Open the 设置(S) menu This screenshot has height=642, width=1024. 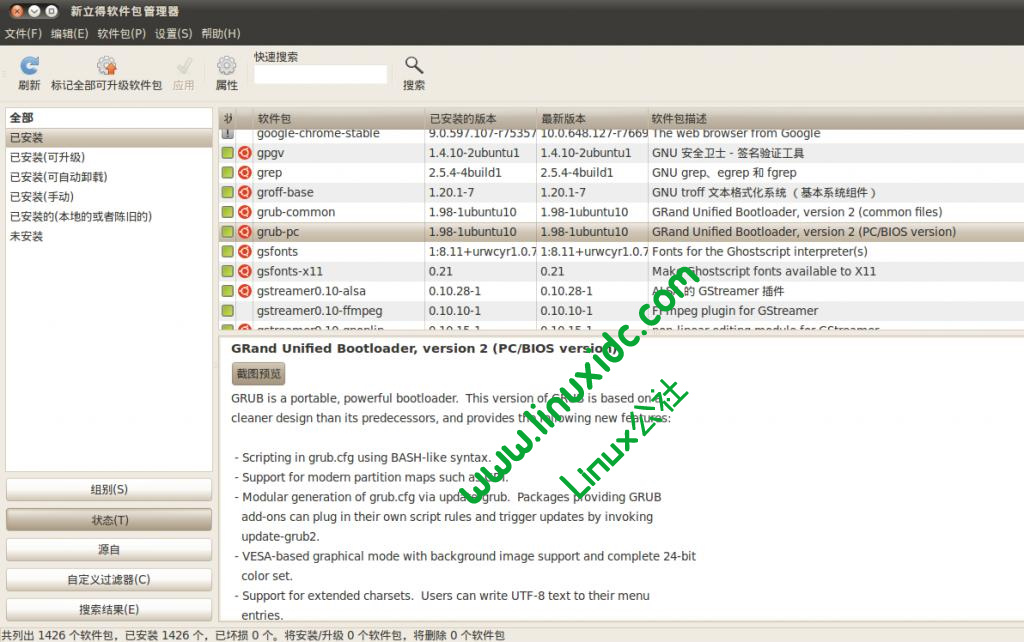tap(173, 33)
